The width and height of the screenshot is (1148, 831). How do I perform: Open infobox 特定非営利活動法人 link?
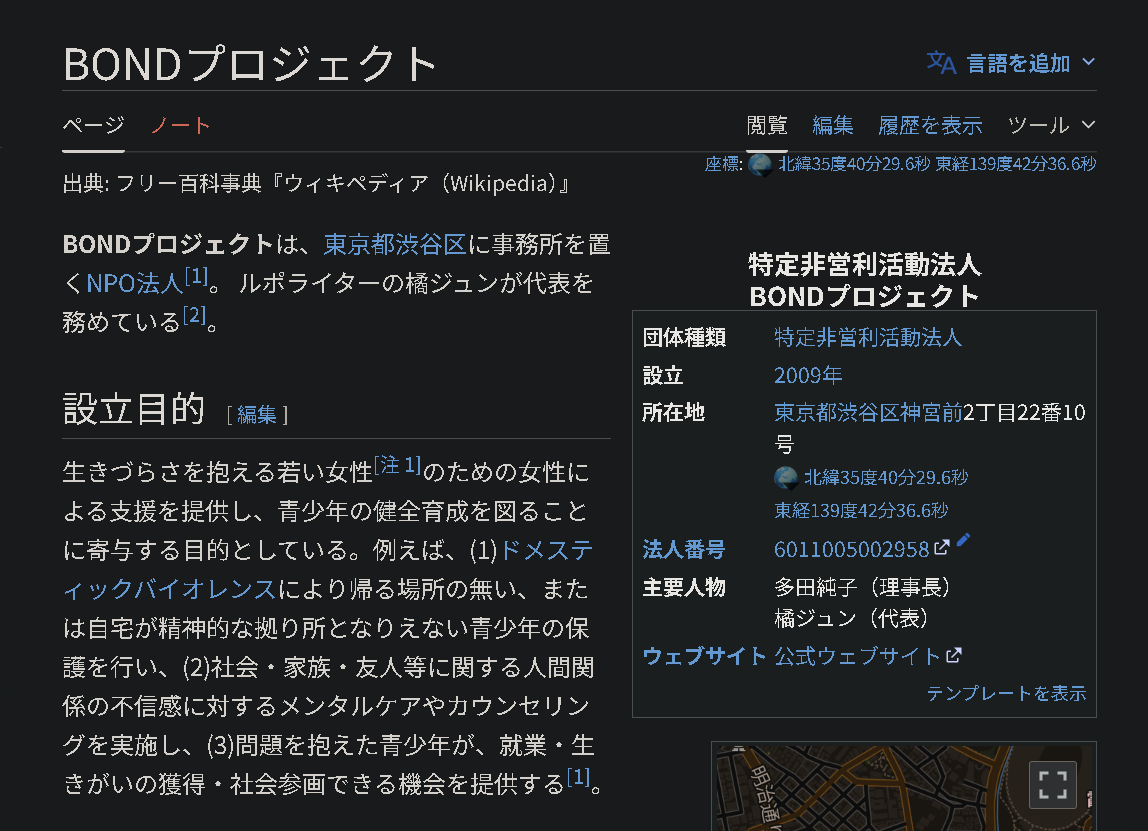868,338
